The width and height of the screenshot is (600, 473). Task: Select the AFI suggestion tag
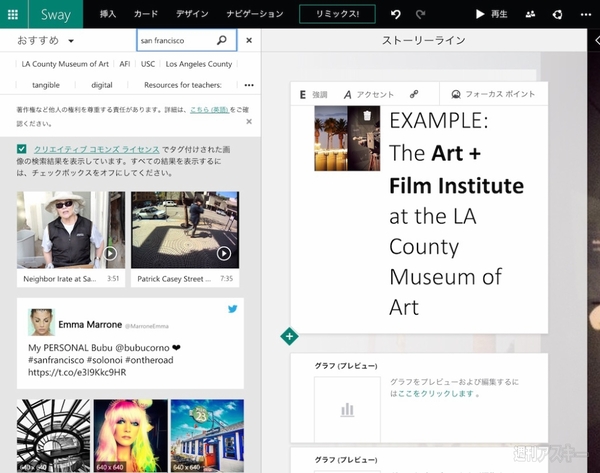[125, 64]
